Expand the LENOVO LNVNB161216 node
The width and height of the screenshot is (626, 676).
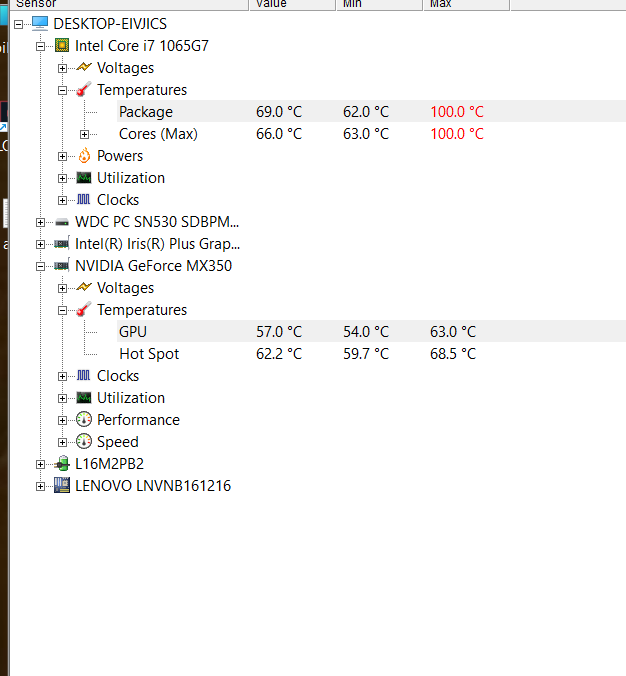pyautogui.click(x=41, y=486)
